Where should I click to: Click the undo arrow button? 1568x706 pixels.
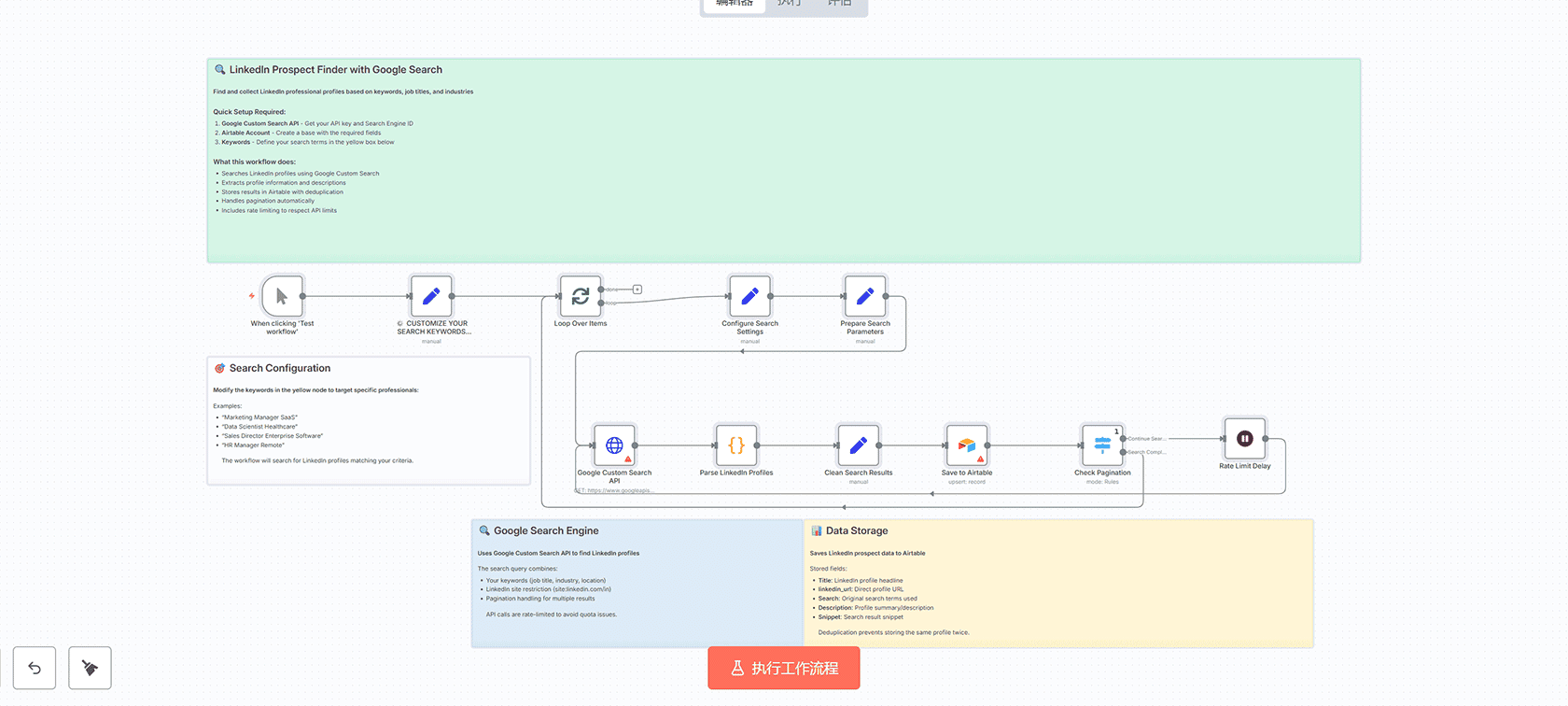pos(35,668)
